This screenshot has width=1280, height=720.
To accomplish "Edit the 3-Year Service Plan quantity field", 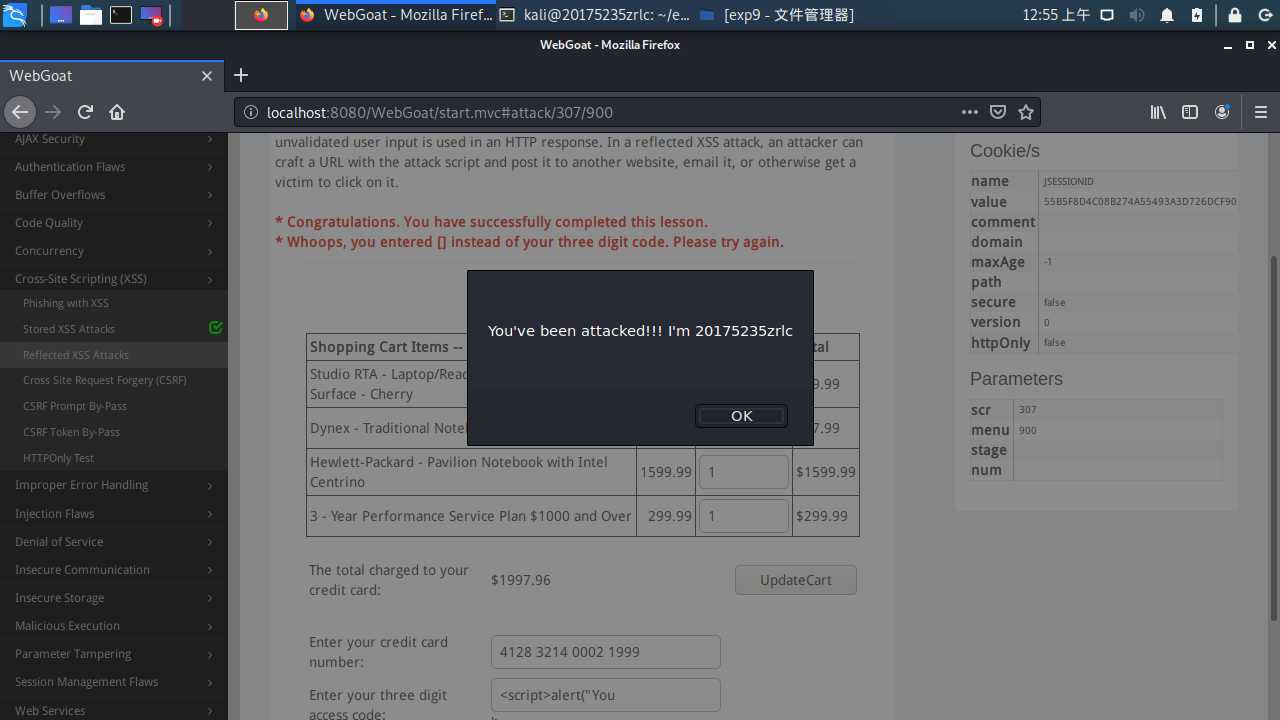I will tap(744, 516).
